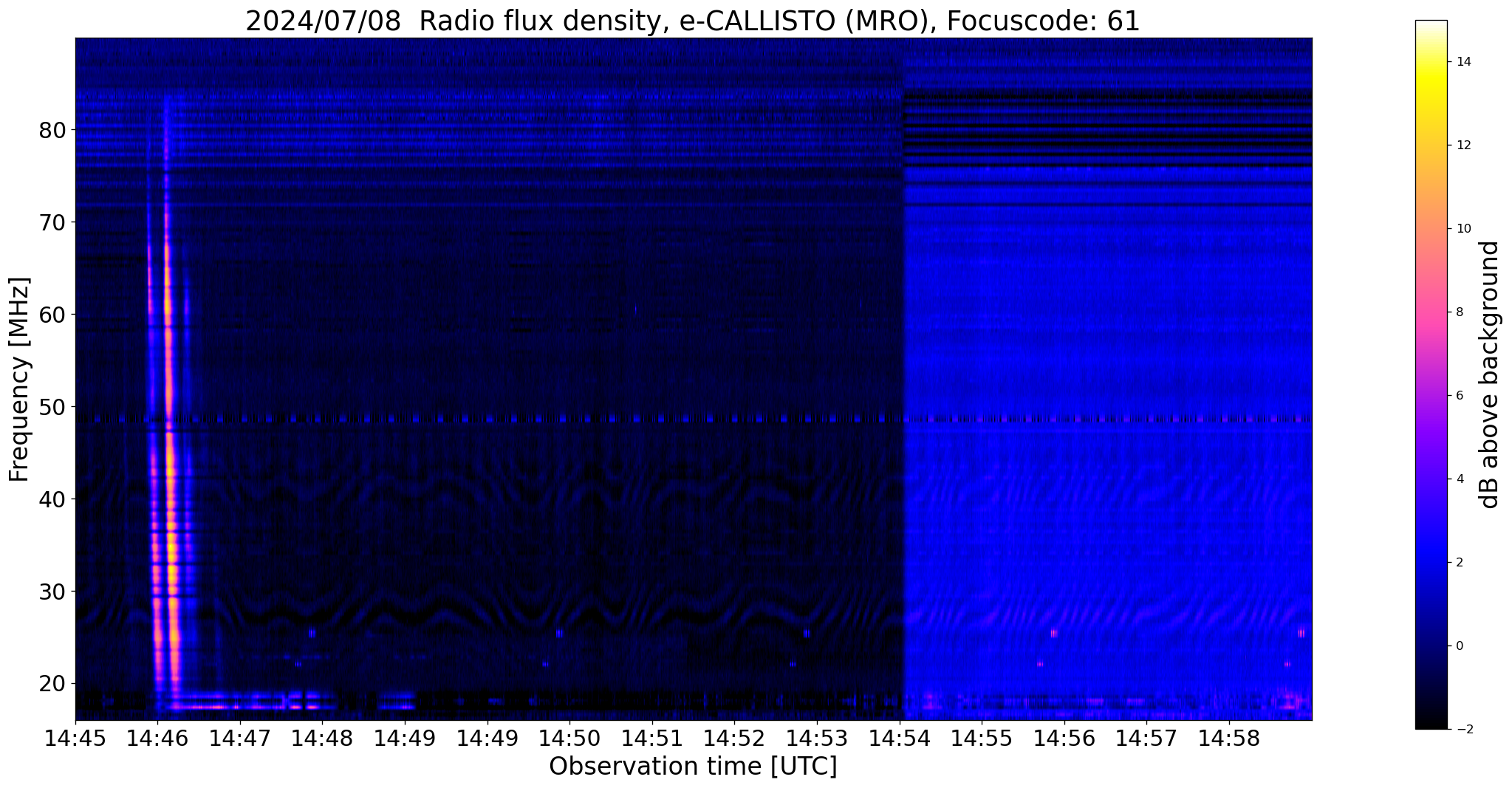Click the plot title mentioning e-CALLISTO (MRO)
This screenshot has height=788, width=1512.
(x=693, y=21)
